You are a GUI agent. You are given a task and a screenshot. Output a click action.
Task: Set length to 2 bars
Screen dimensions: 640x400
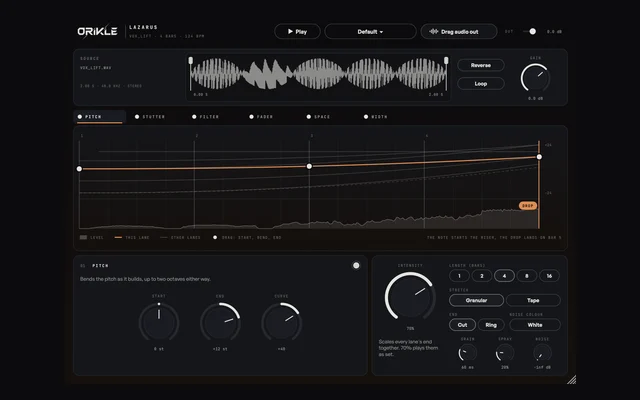pos(482,276)
